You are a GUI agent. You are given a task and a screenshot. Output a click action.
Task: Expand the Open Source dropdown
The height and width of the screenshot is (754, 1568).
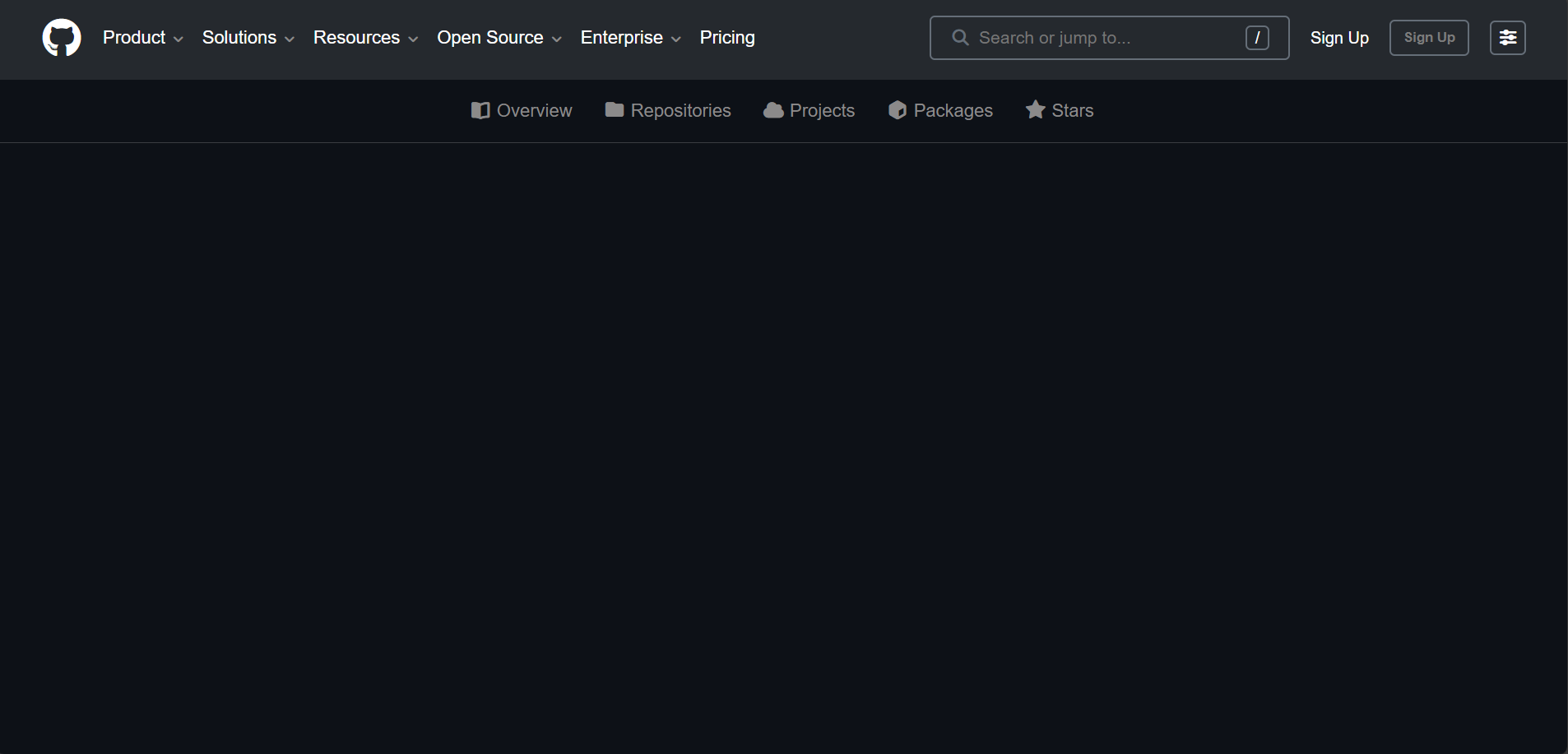point(498,37)
